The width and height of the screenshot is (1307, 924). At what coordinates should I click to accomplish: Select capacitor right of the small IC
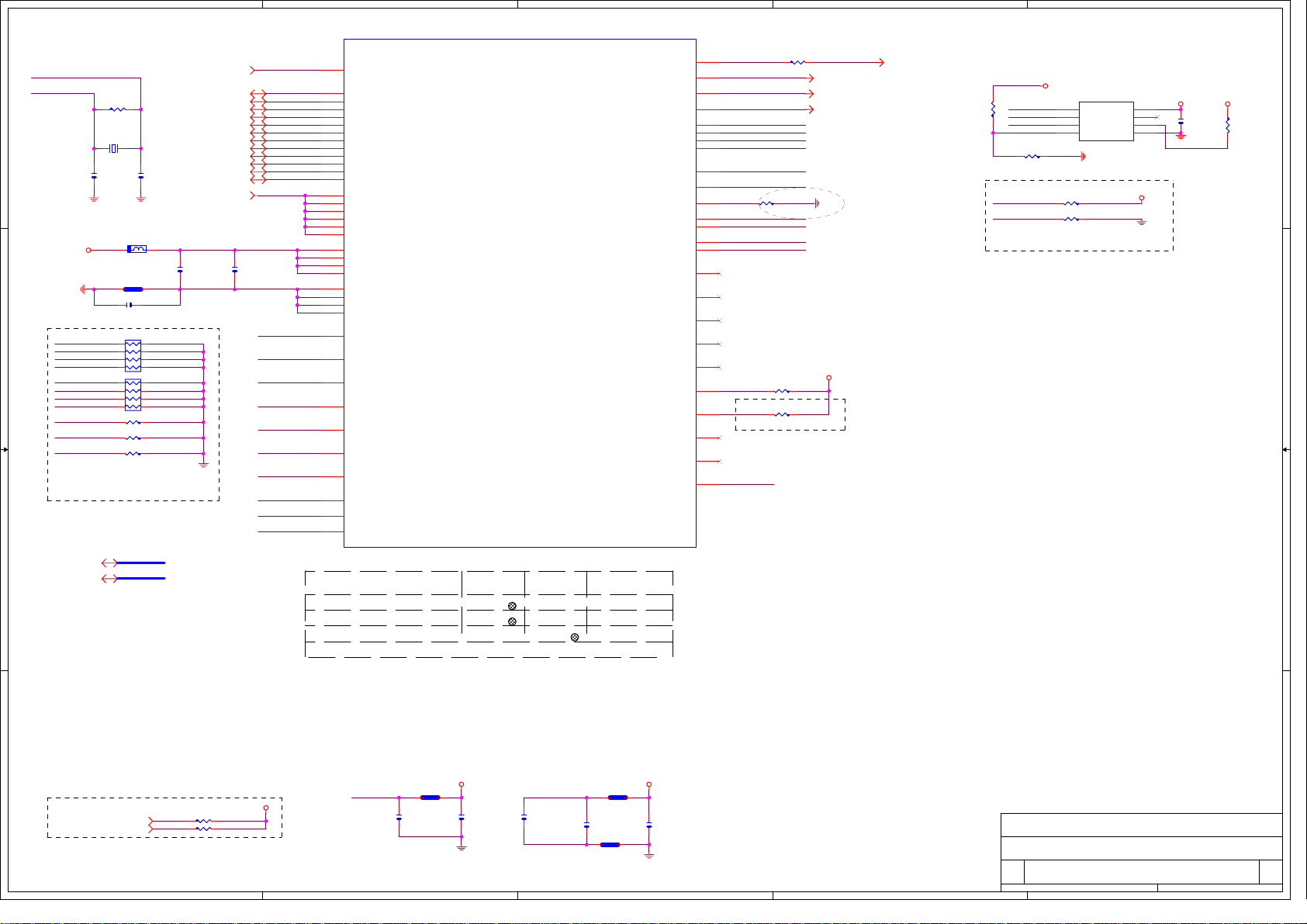(1181, 122)
